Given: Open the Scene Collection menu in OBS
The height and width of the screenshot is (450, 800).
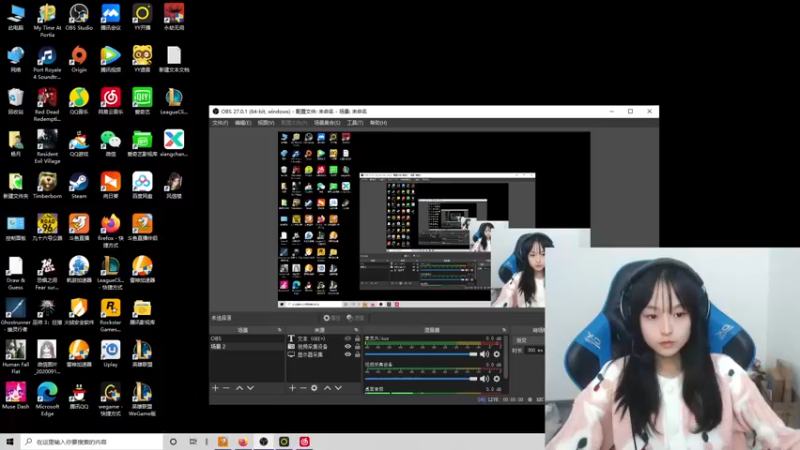Looking at the screenshot, I should click(x=327, y=123).
